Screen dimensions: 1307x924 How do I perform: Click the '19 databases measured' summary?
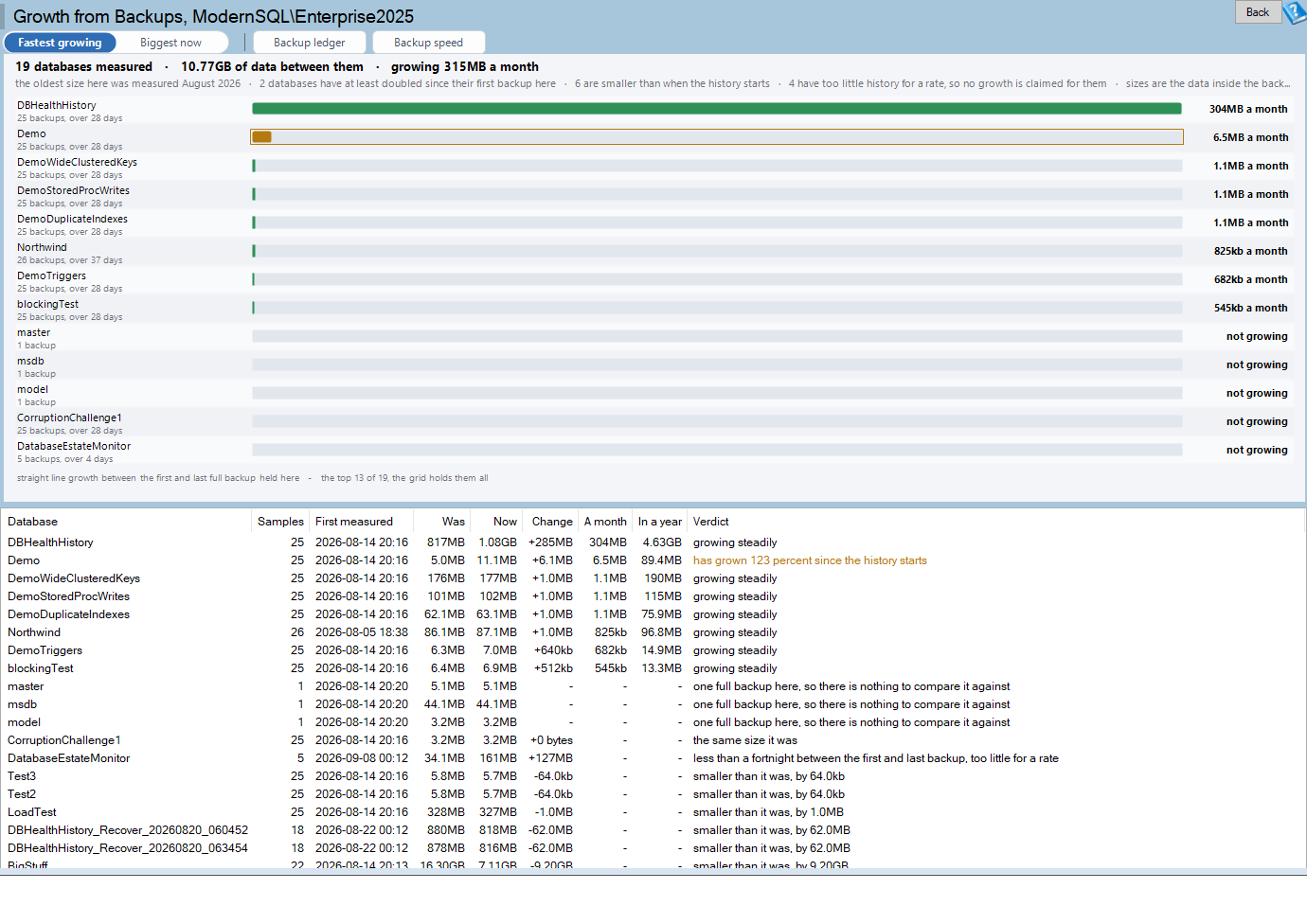(x=83, y=66)
